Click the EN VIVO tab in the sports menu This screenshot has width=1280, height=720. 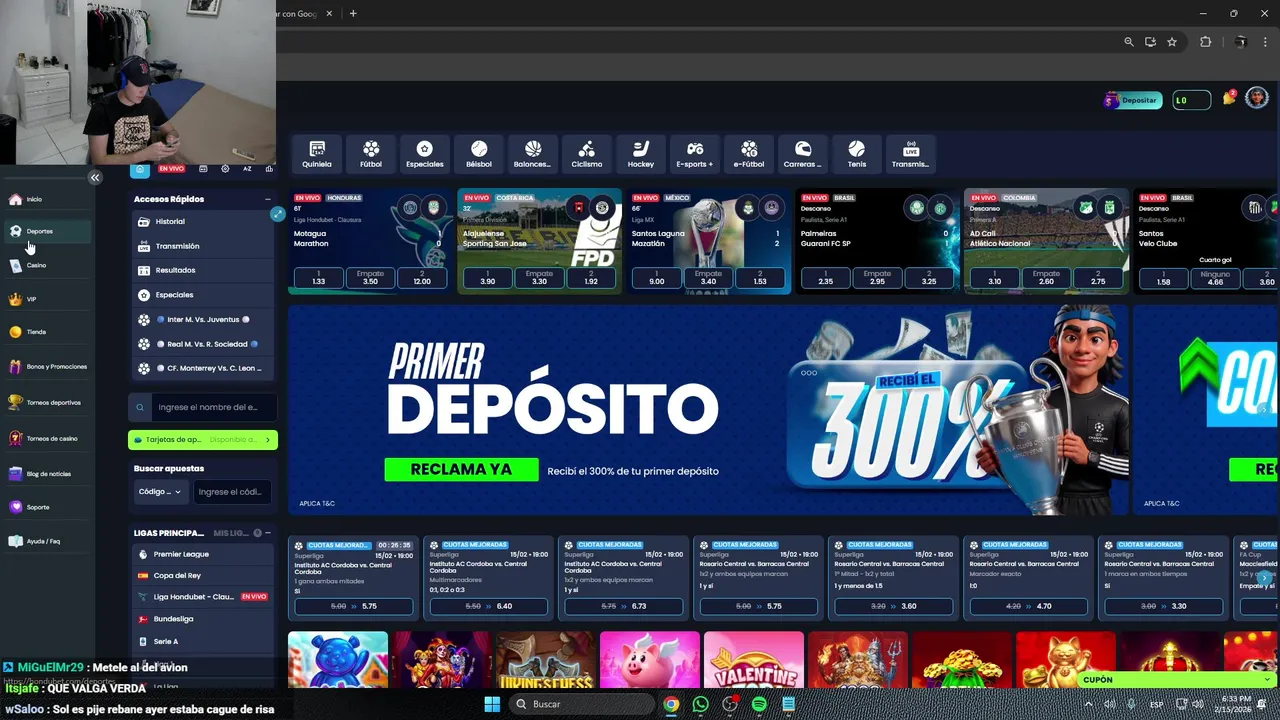coord(171,169)
